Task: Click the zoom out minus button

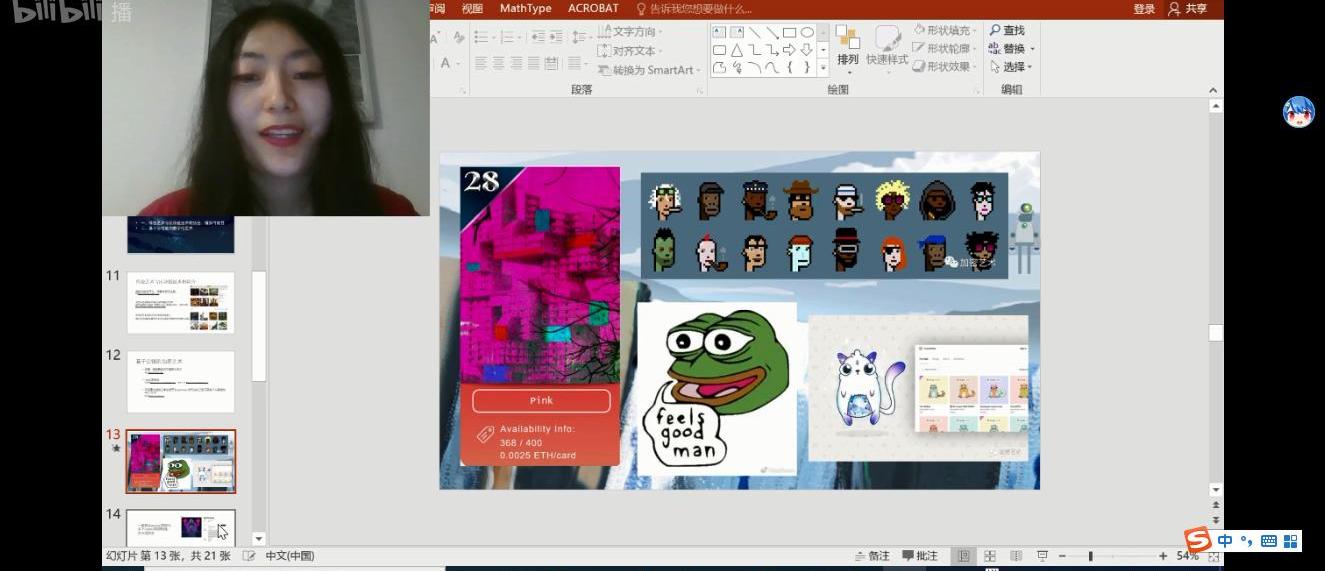Action: [1062, 556]
